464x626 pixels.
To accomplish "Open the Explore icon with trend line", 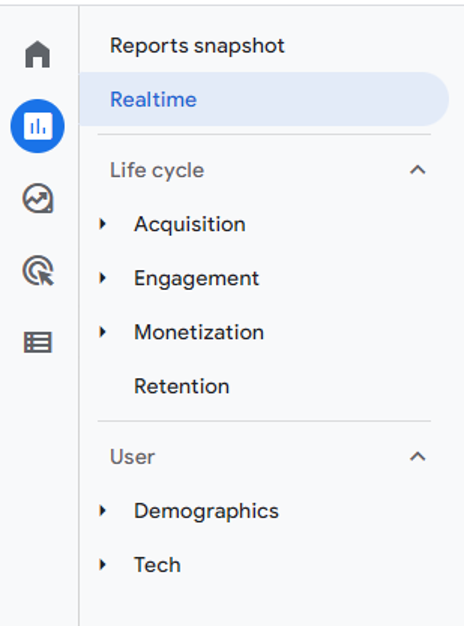I will pyautogui.click(x=38, y=198).
